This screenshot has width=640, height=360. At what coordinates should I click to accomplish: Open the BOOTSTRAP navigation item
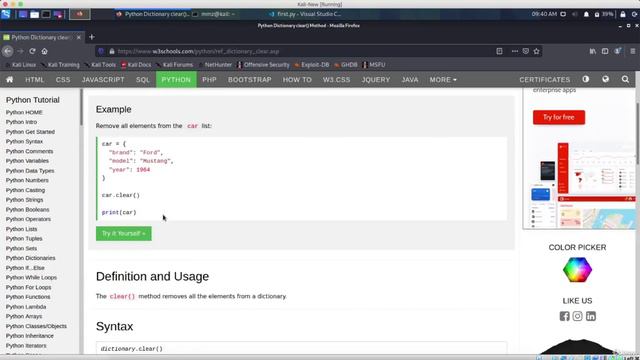coord(249,80)
